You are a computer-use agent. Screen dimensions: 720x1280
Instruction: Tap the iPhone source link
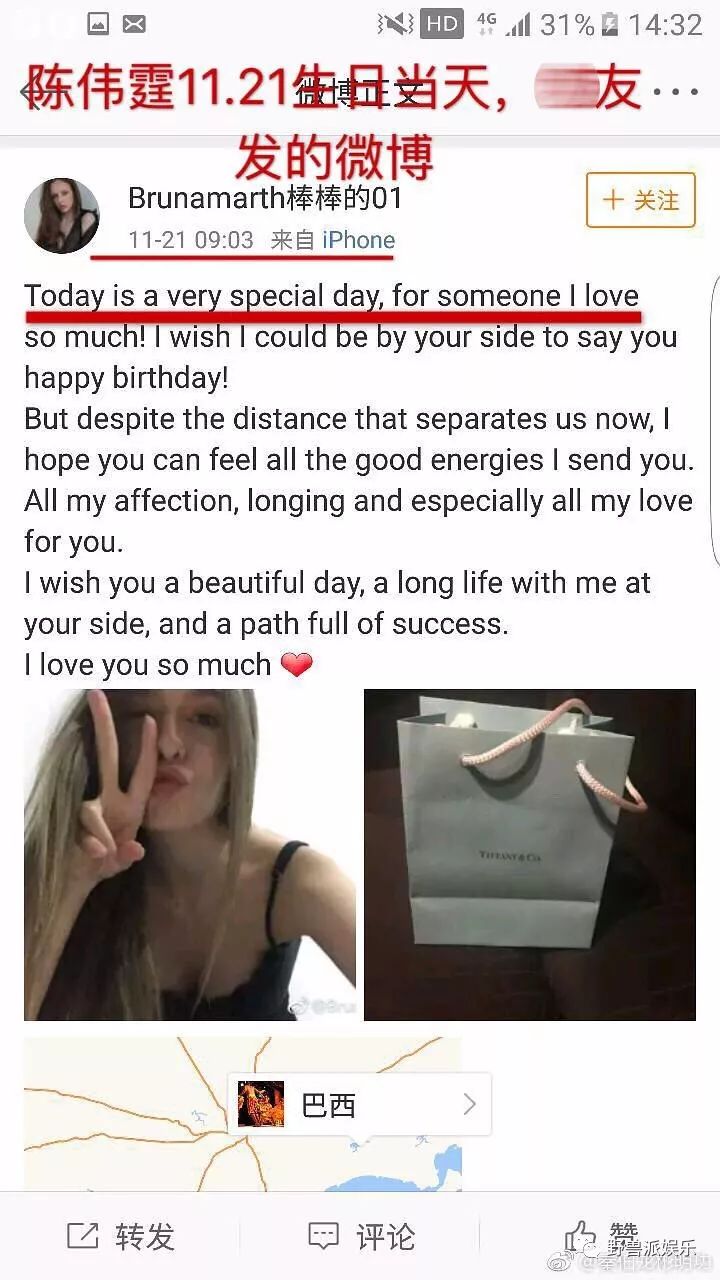point(358,240)
